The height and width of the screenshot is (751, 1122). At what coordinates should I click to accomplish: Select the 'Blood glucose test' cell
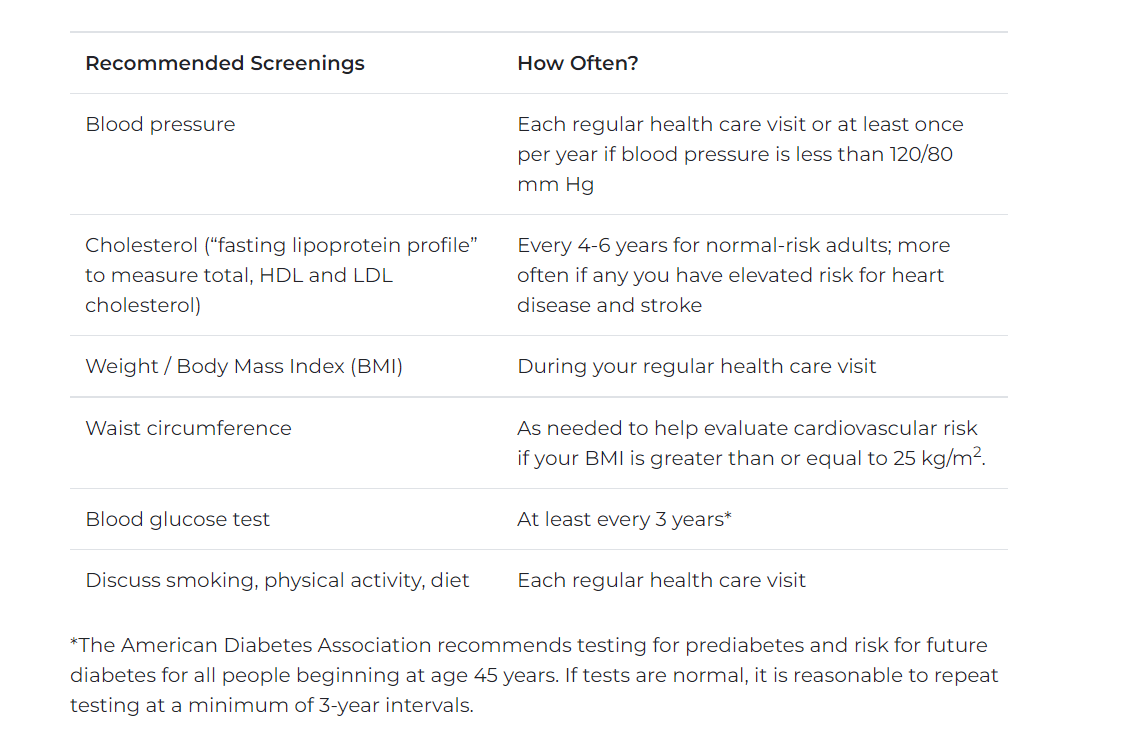(177, 519)
